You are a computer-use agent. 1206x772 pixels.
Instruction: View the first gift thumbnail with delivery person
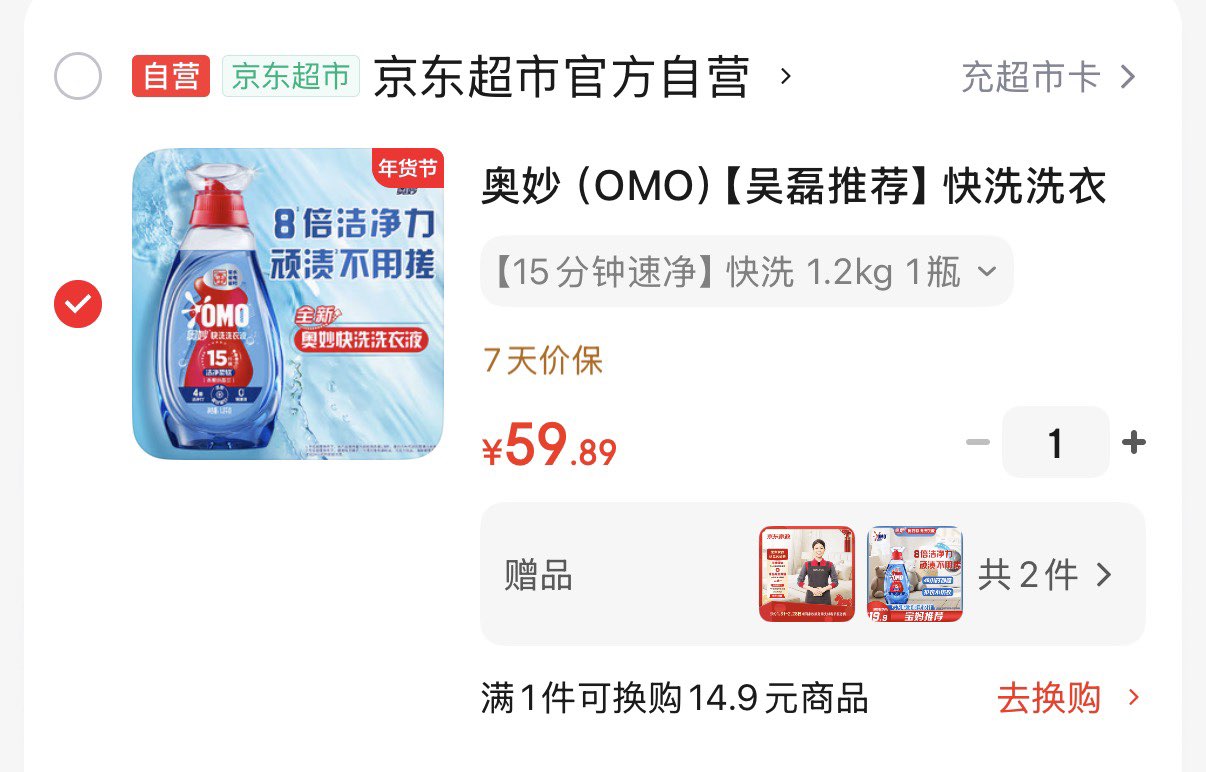click(x=807, y=574)
